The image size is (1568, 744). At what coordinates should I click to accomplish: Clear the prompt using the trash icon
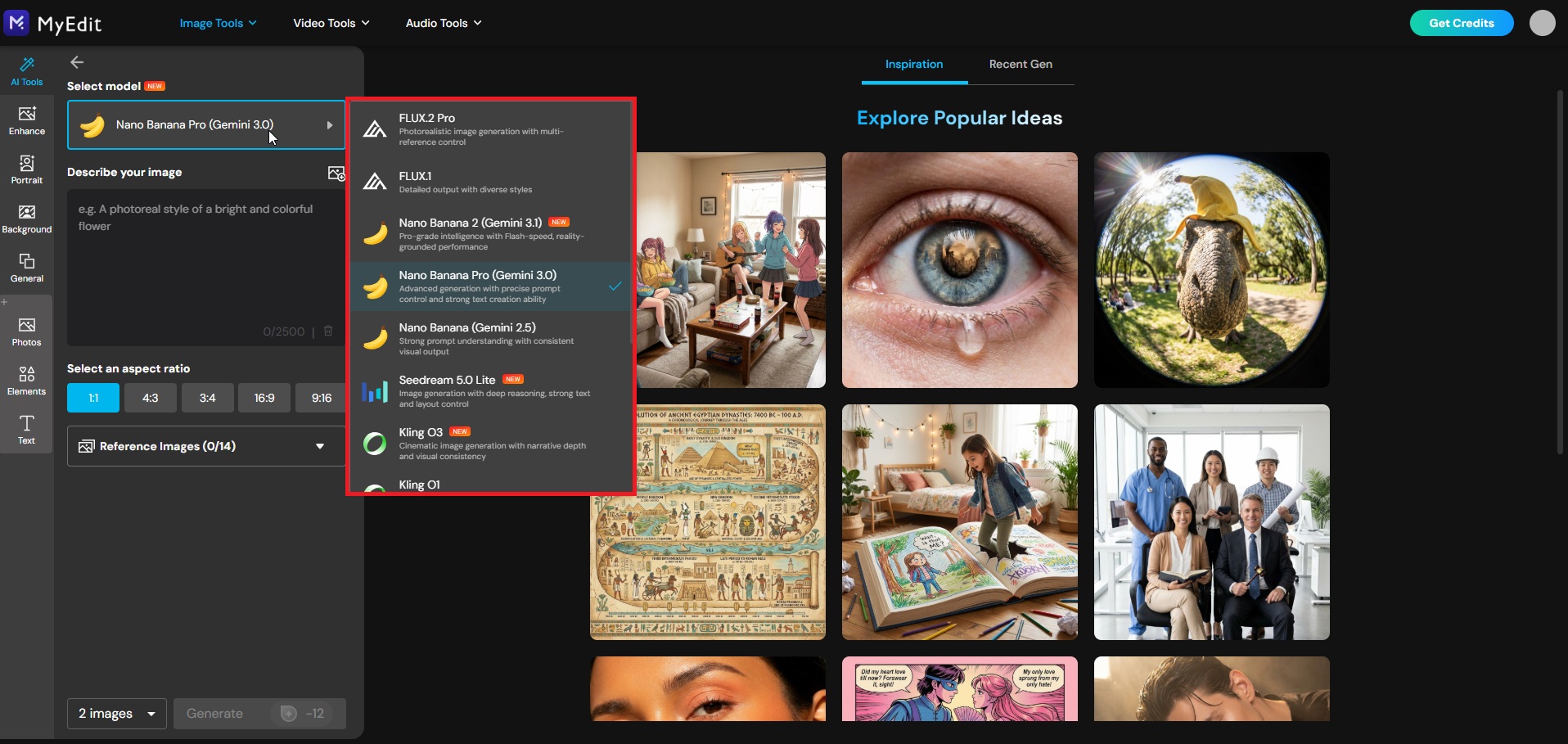328,331
